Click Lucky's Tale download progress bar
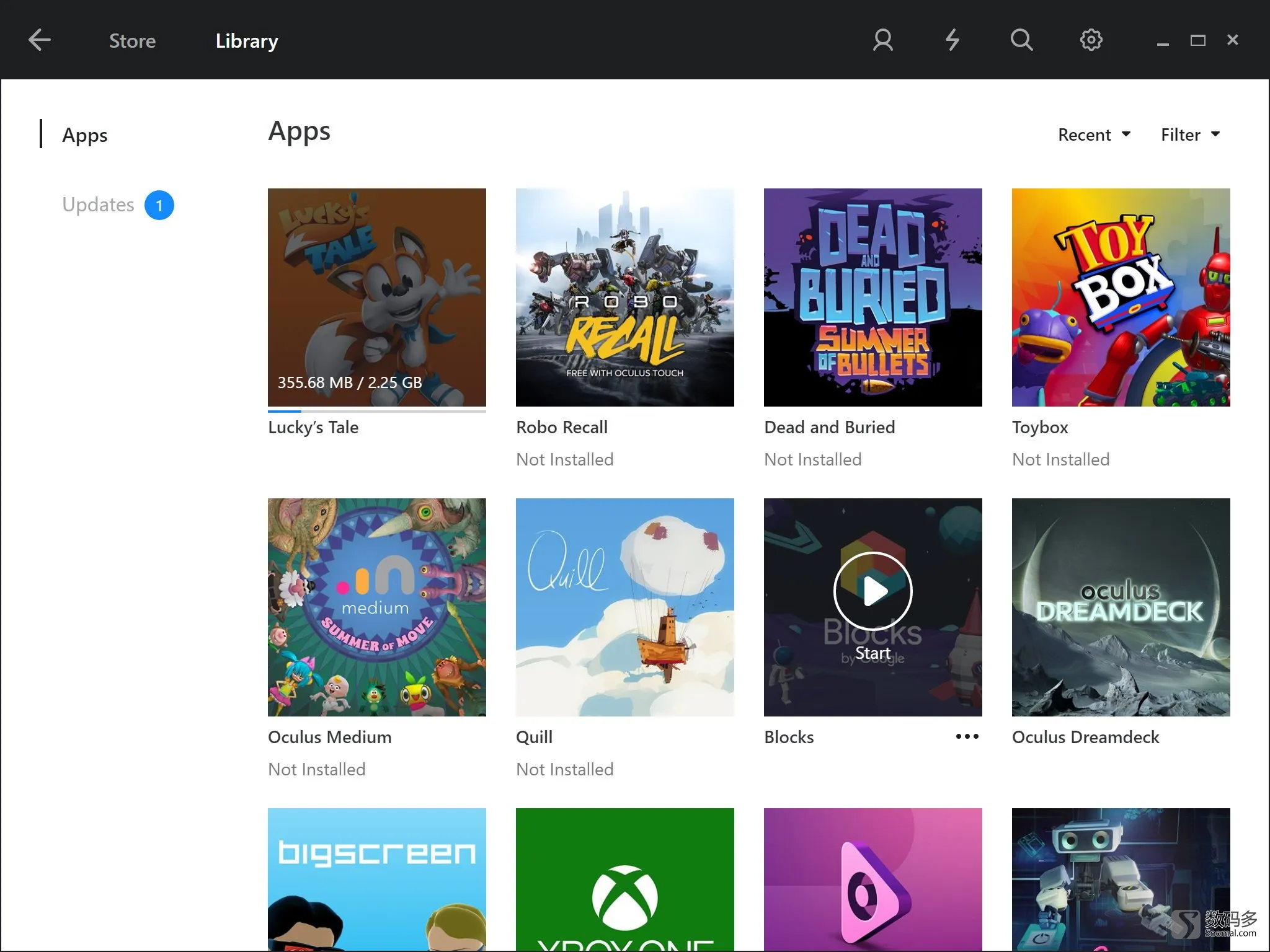This screenshot has width=1270, height=952. [x=377, y=411]
